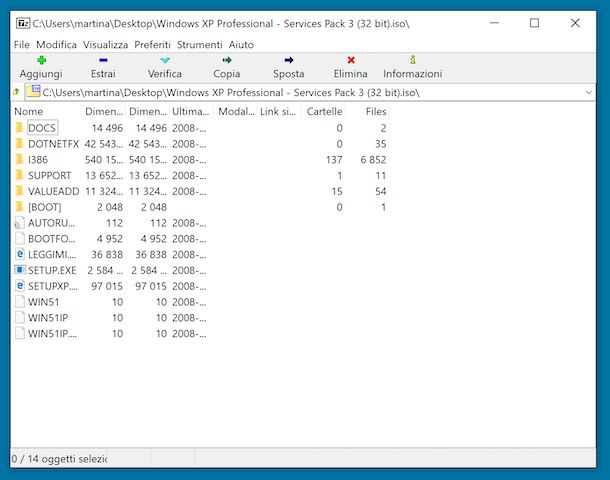Select the DOTNETFX folder name
The image size is (610, 480).
pos(53,144)
